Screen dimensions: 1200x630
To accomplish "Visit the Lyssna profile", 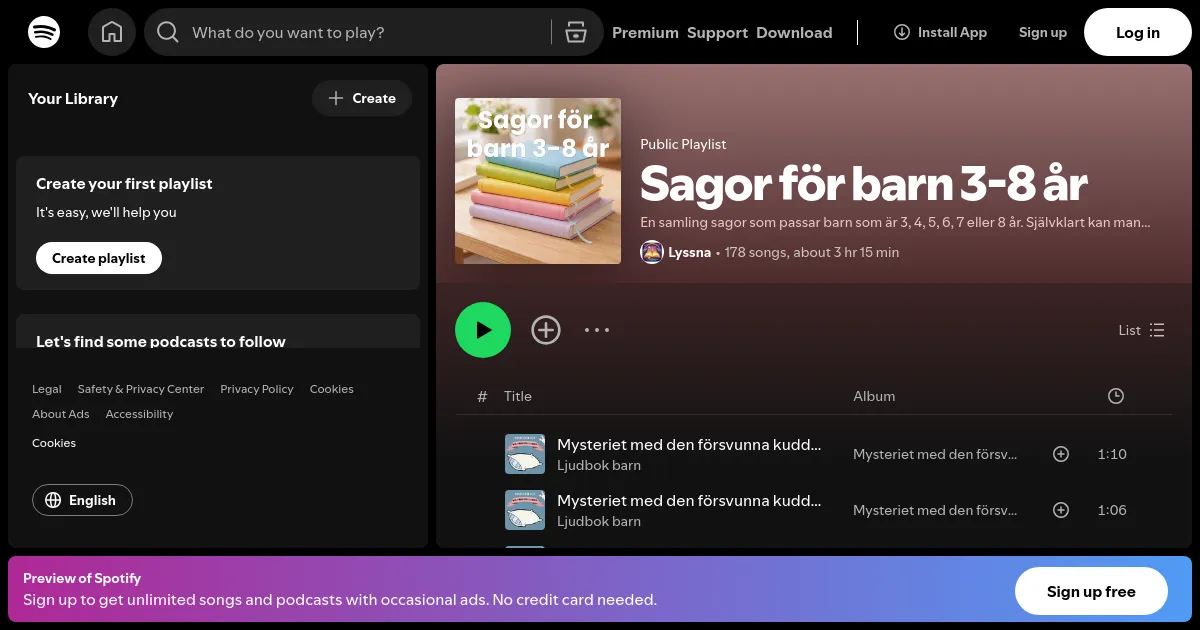I will click(689, 252).
